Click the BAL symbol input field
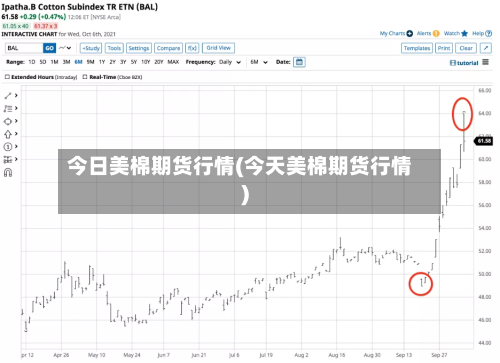 point(24,48)
